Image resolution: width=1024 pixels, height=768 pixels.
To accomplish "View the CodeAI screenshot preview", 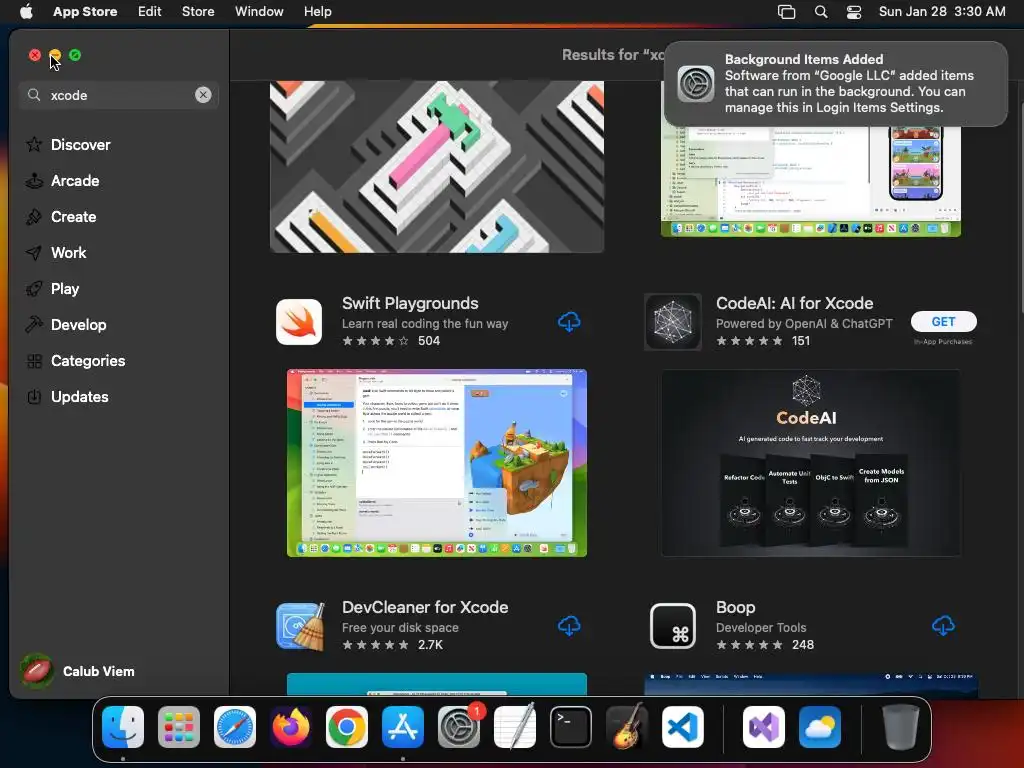I will click(x=810, y=463).
